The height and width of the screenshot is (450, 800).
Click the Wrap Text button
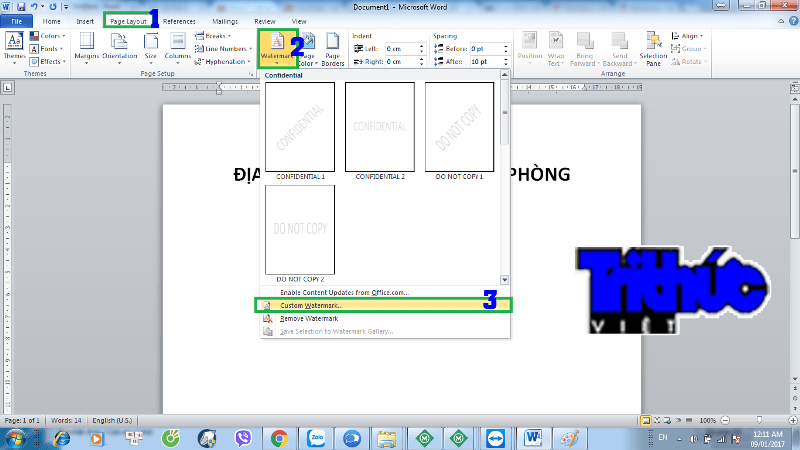tap(556, 48)
